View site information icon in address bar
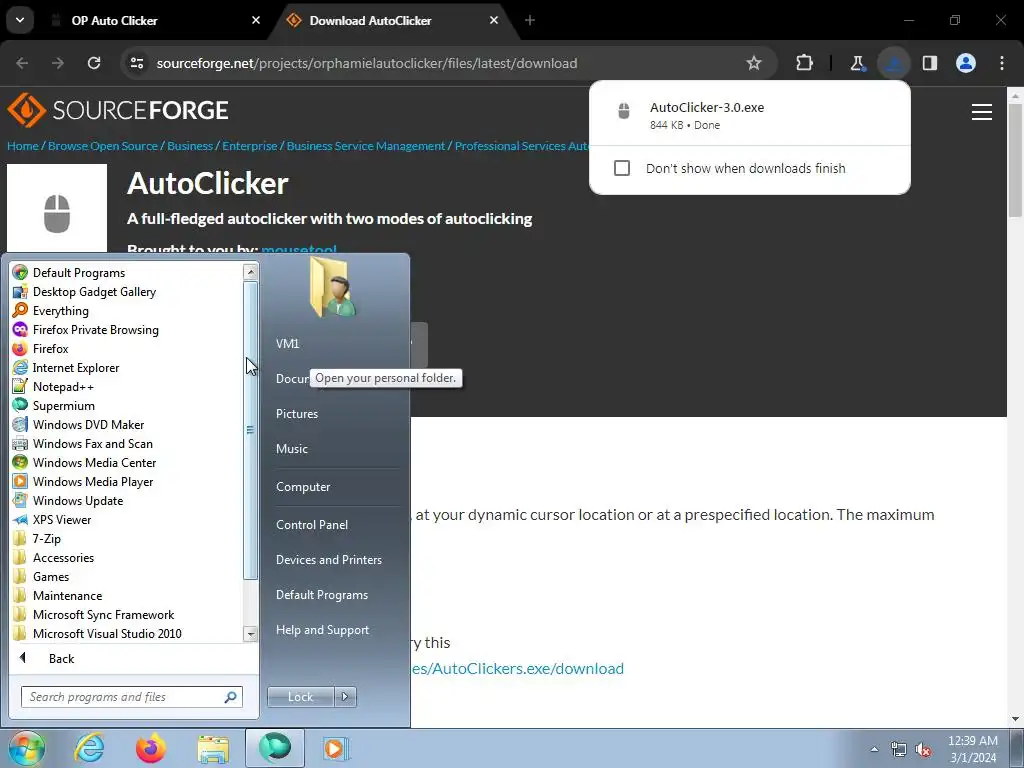Image resolution: width=1024 pixels, height=768 pixels. tap(137, 63)
